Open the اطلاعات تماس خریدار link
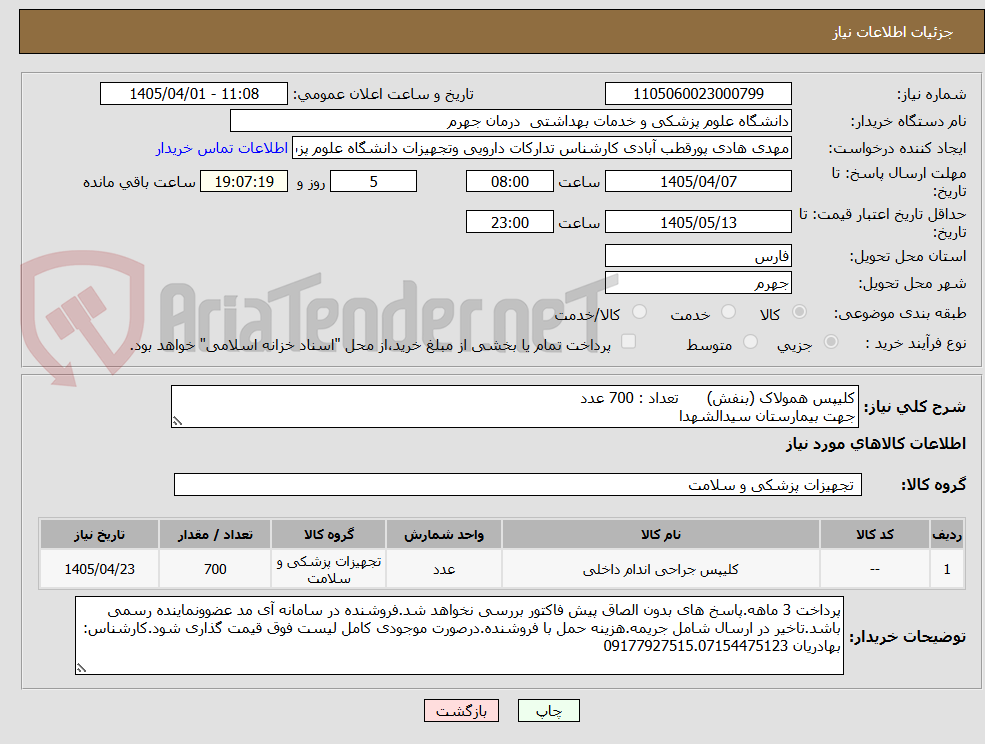Image resolution: width=985 pixels, height=744 pixels. pos(222,148)
